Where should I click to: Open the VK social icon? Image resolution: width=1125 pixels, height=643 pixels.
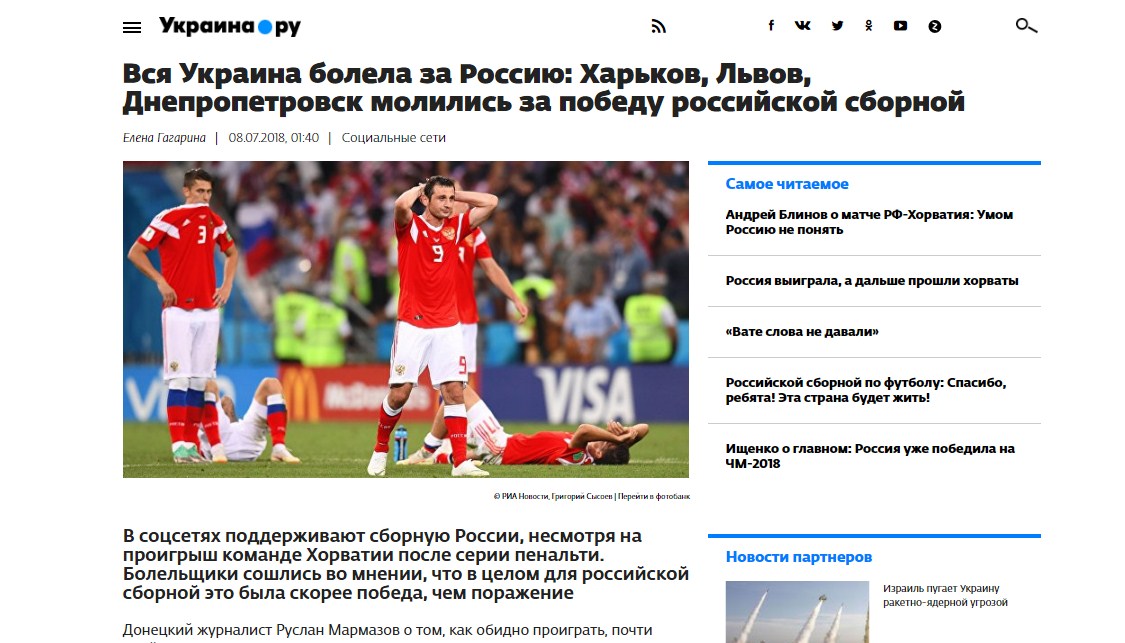pyautogui.click(x=803, y=26)
